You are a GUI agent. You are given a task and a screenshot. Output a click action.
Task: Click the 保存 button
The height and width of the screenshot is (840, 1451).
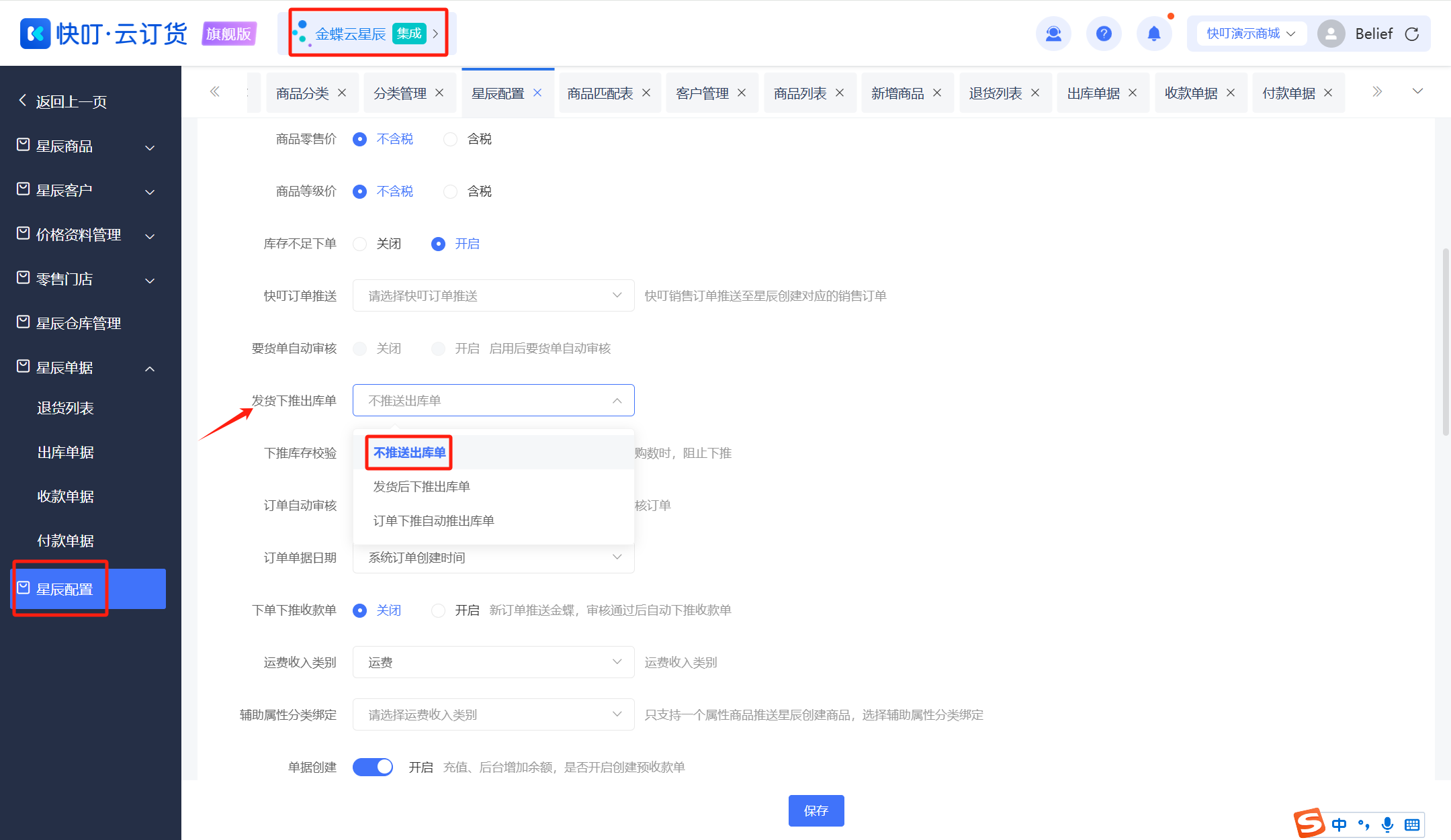[816, 810]
